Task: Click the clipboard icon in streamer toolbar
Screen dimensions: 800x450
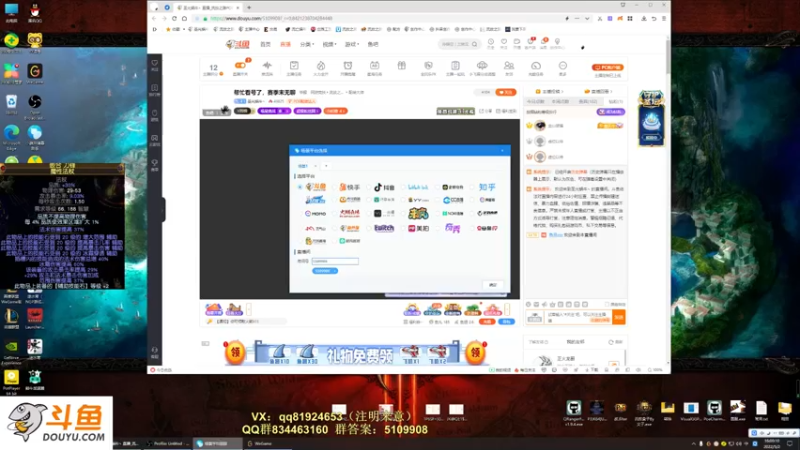Action: click(455, 65)
